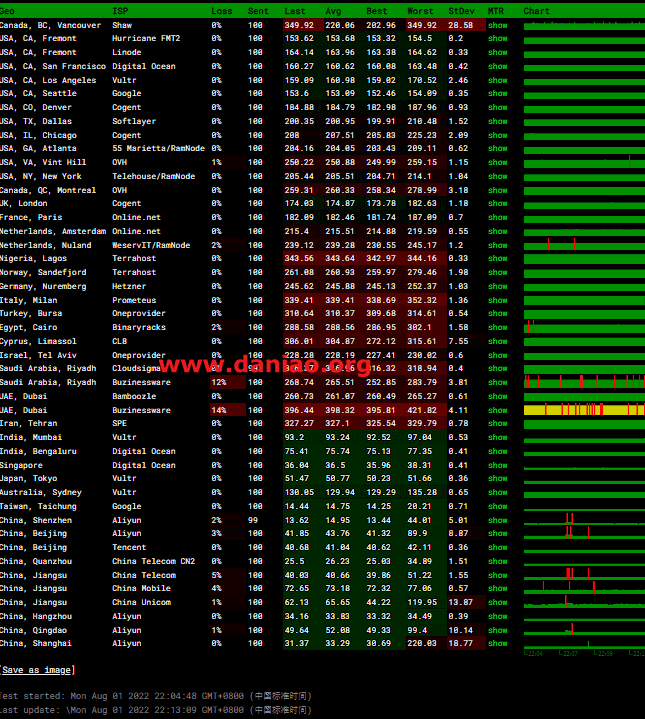Select the Norway, Sandefjord geo cell
The image size is (645, 719).
click(43, 272)
